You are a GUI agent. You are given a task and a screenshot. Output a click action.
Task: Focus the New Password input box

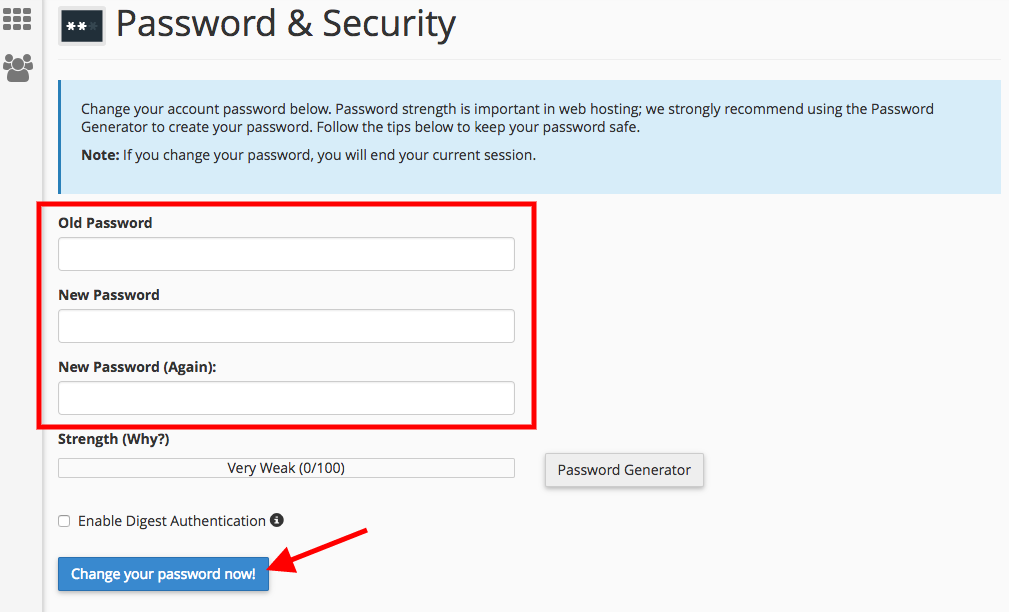pos(286,326)
